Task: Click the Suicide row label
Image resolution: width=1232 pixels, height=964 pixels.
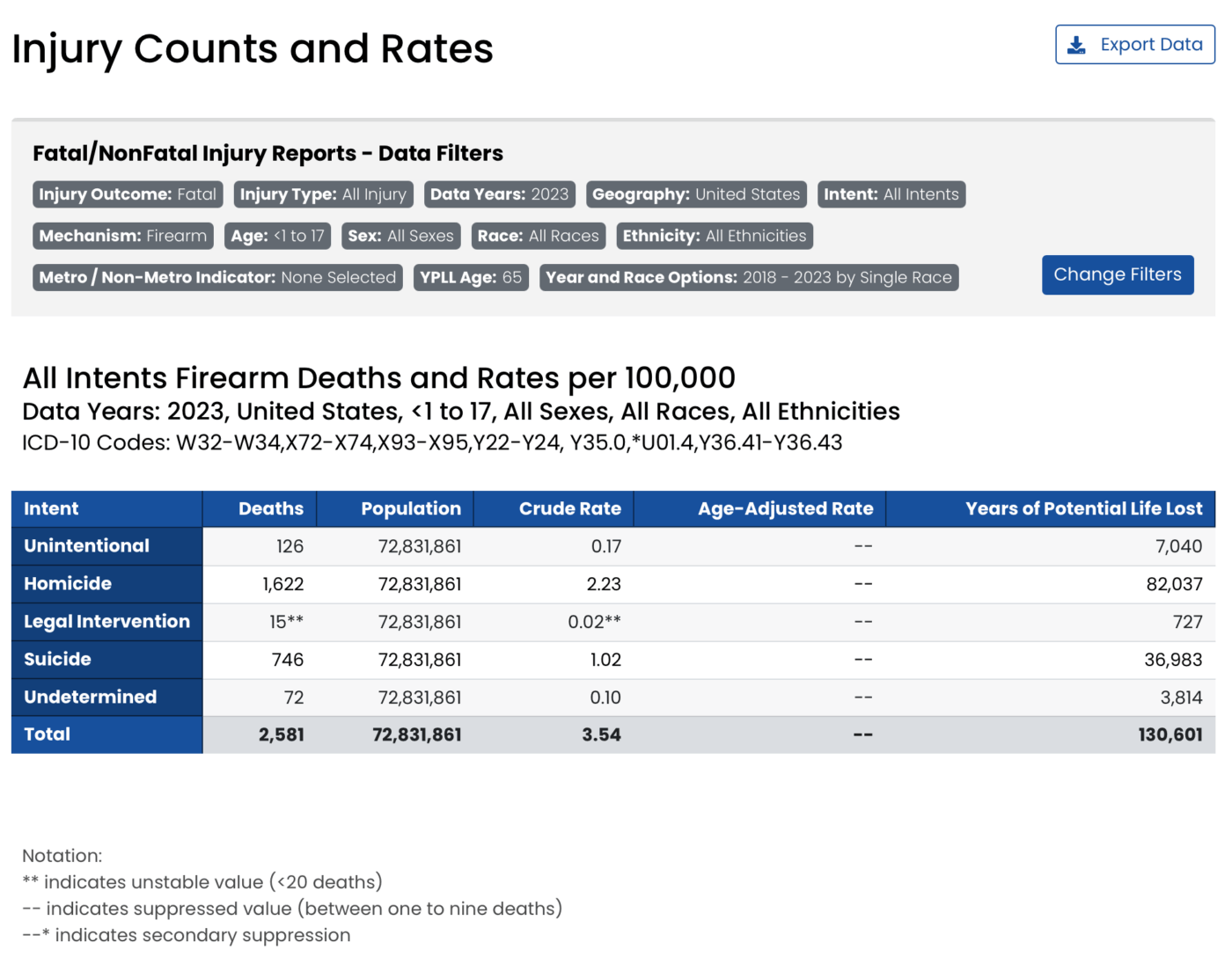Action: [x=57, y=660]
